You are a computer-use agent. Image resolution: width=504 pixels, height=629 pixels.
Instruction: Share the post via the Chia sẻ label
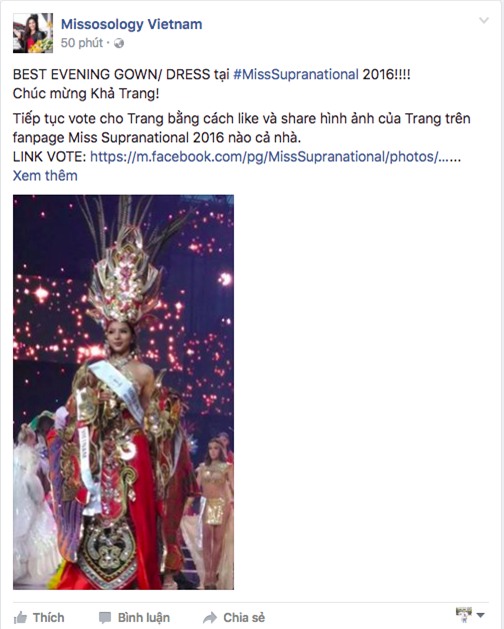point(244,618)
